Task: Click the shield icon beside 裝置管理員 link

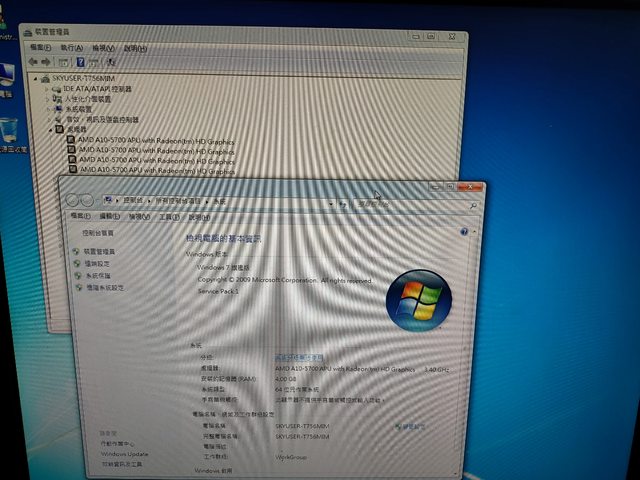Action: point(77,252)
